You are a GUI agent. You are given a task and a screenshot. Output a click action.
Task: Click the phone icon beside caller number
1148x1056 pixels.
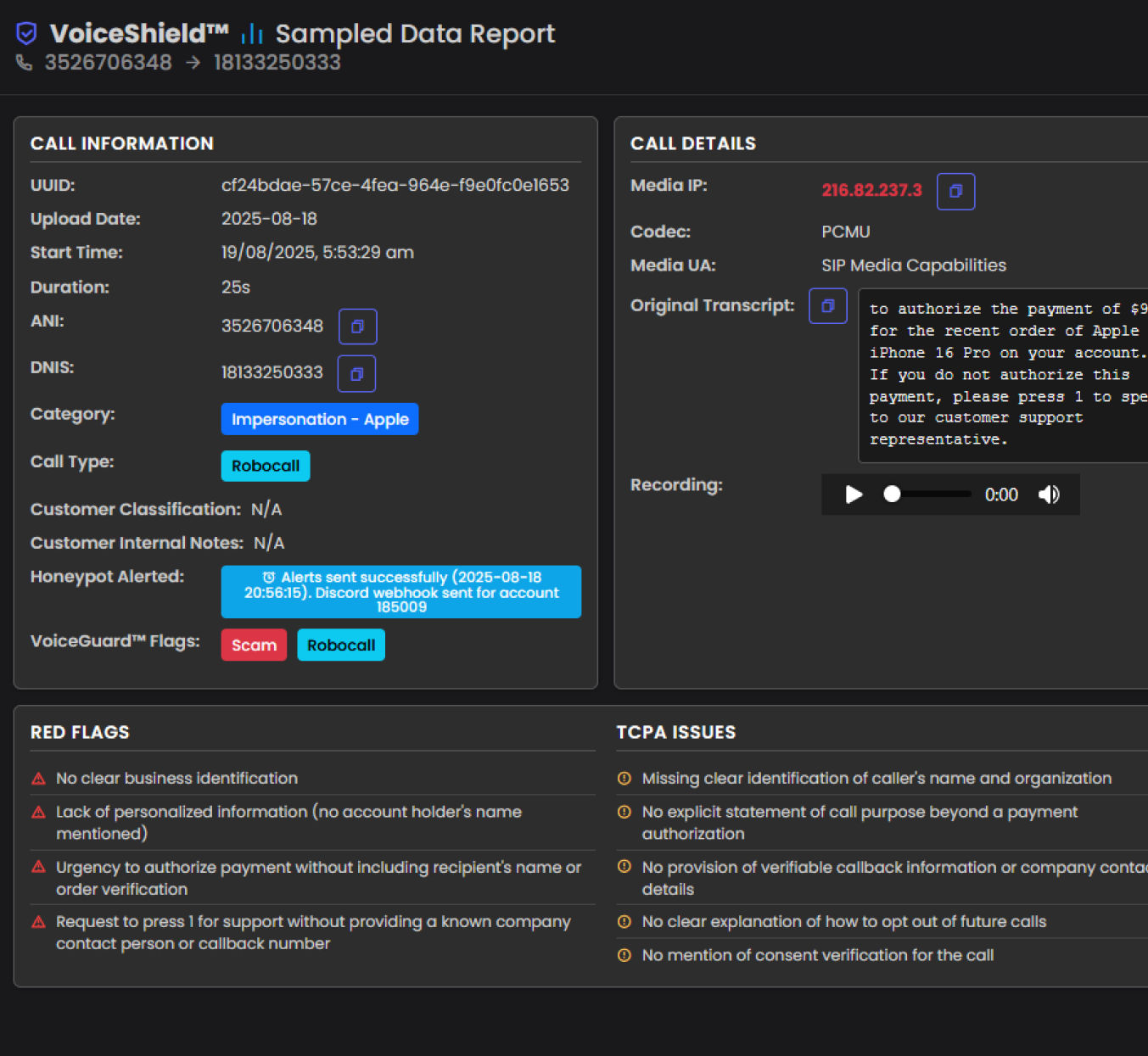click(x=25, y=63)
